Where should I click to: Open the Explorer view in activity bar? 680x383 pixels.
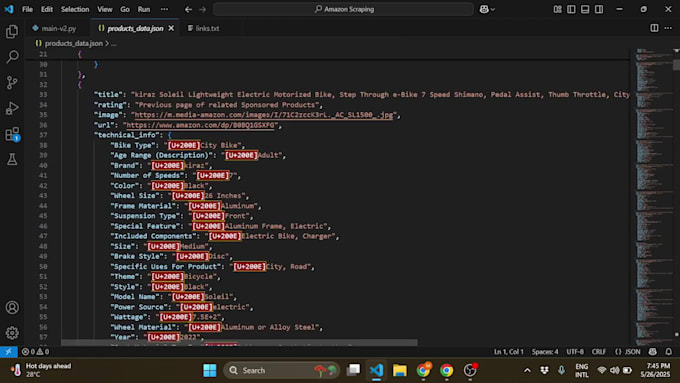coord(12,31)
